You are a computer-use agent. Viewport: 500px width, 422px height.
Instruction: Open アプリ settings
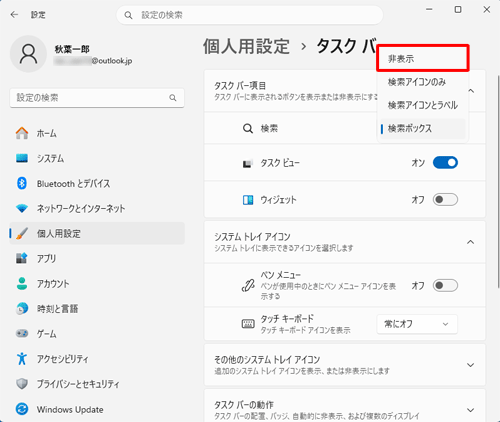[x=97, y=258]
